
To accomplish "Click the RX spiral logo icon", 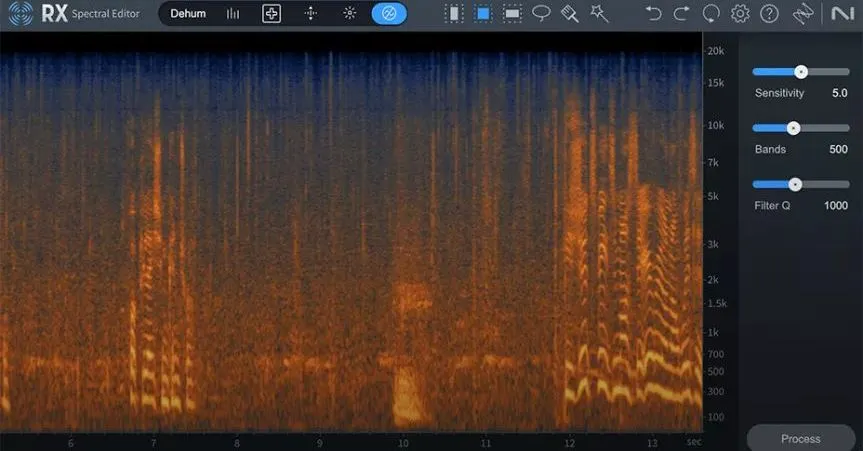I will [21, 14].
